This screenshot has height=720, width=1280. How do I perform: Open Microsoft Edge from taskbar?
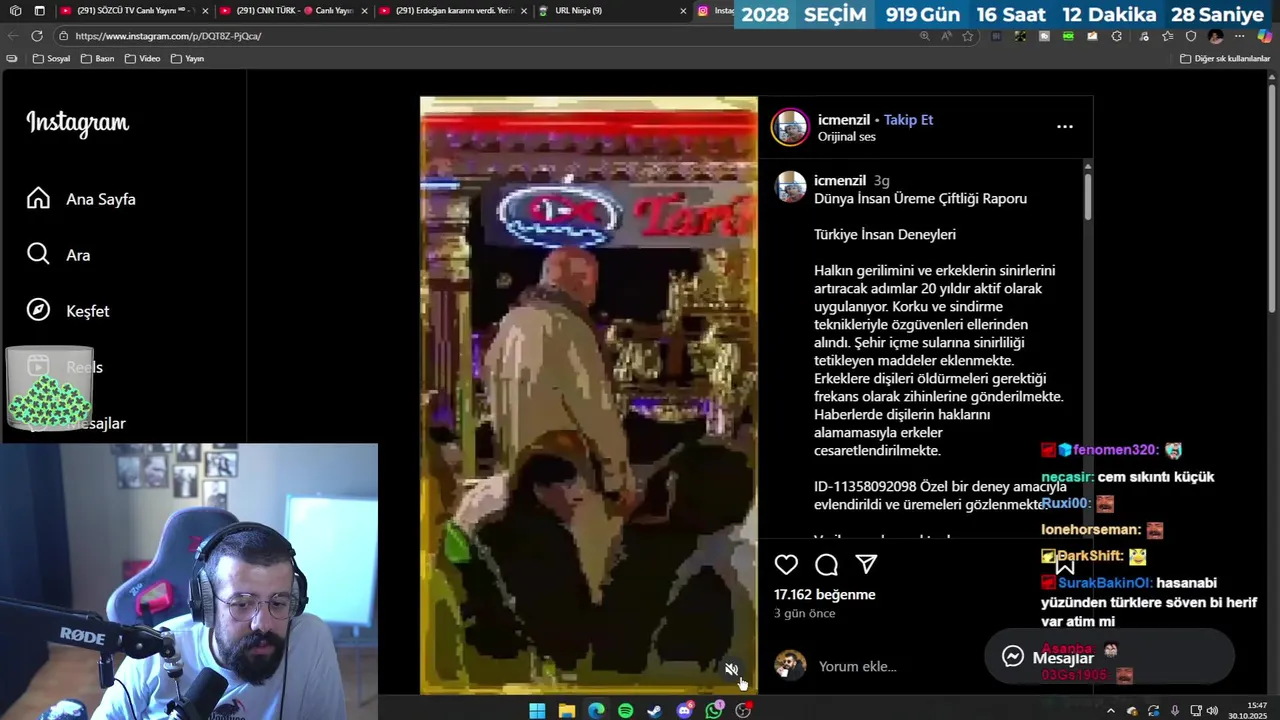pyautogui.click(x=596, y=711)
